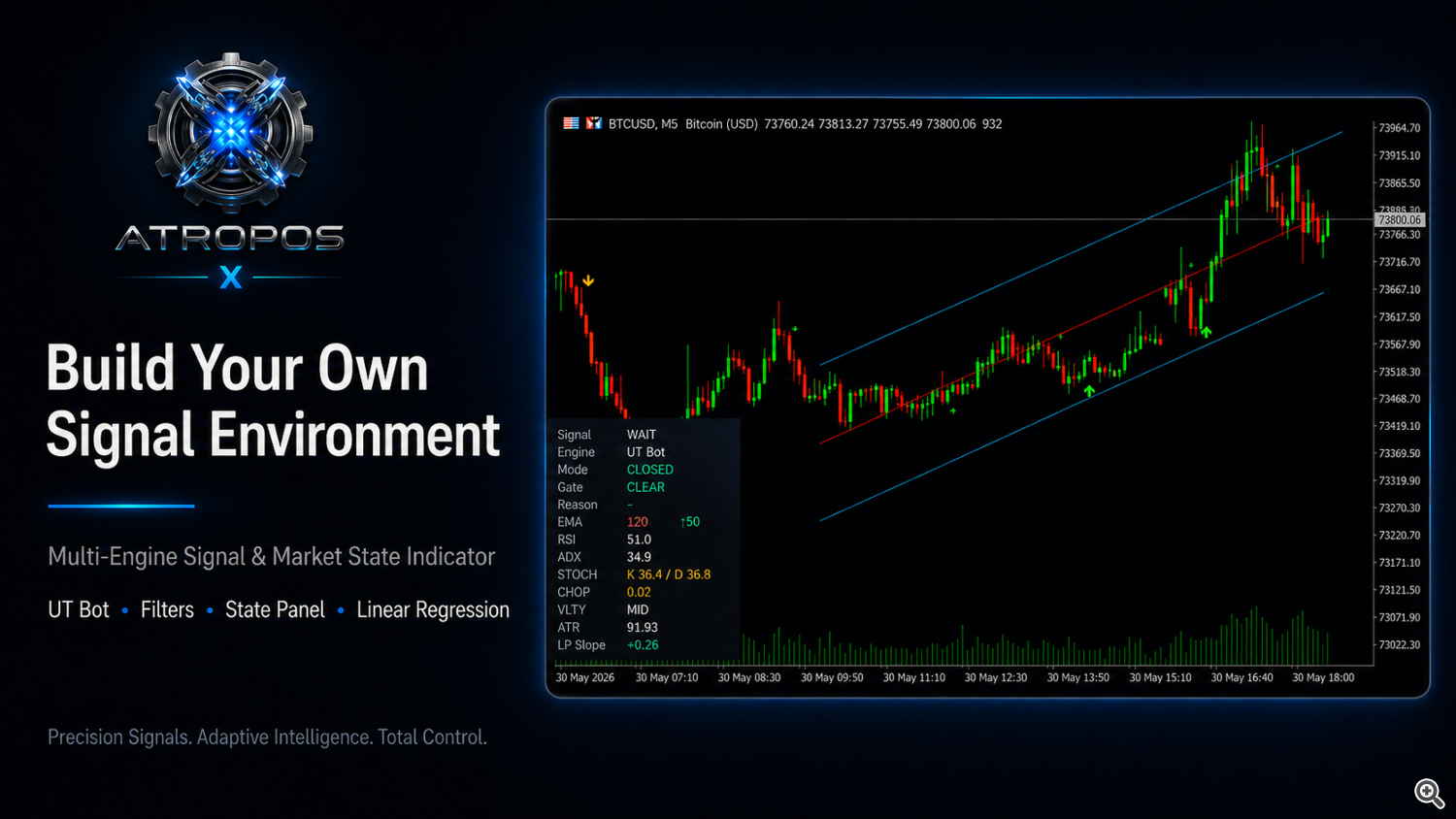Click Filters in the feature list
This screenshot has height=819, width=1456.
coord(167,609)
